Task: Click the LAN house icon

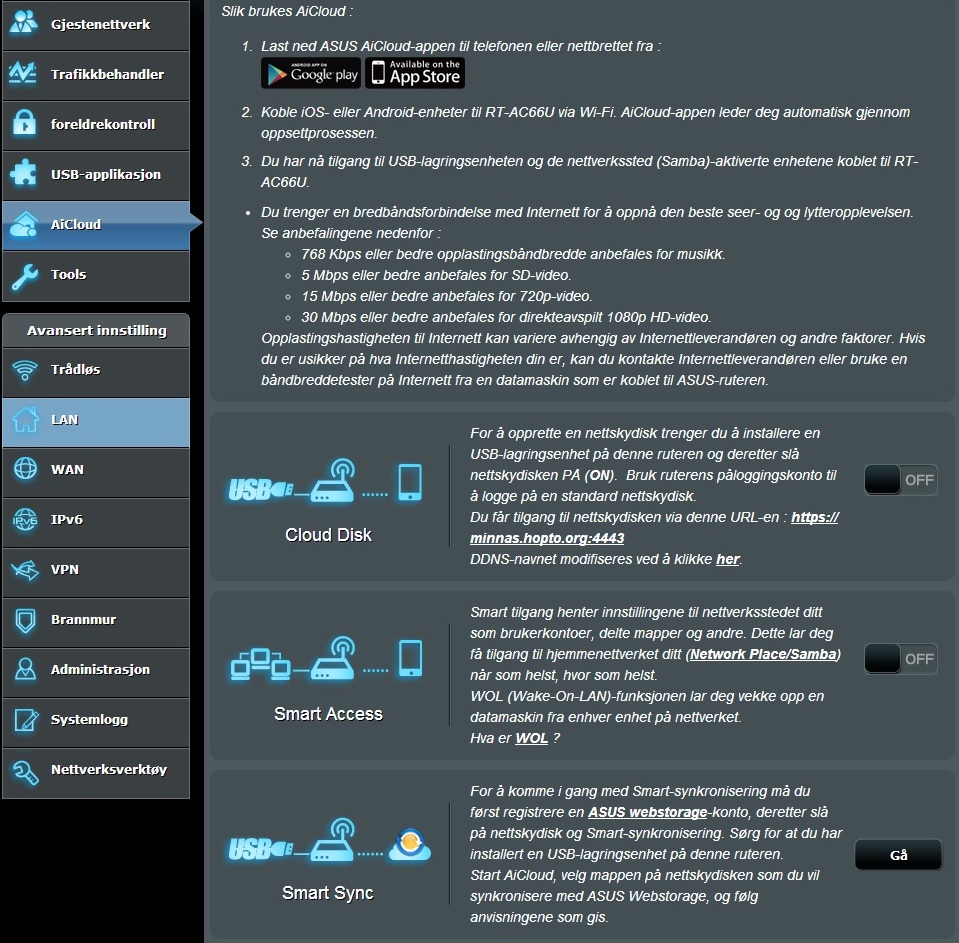Action: tap(26, 420)
